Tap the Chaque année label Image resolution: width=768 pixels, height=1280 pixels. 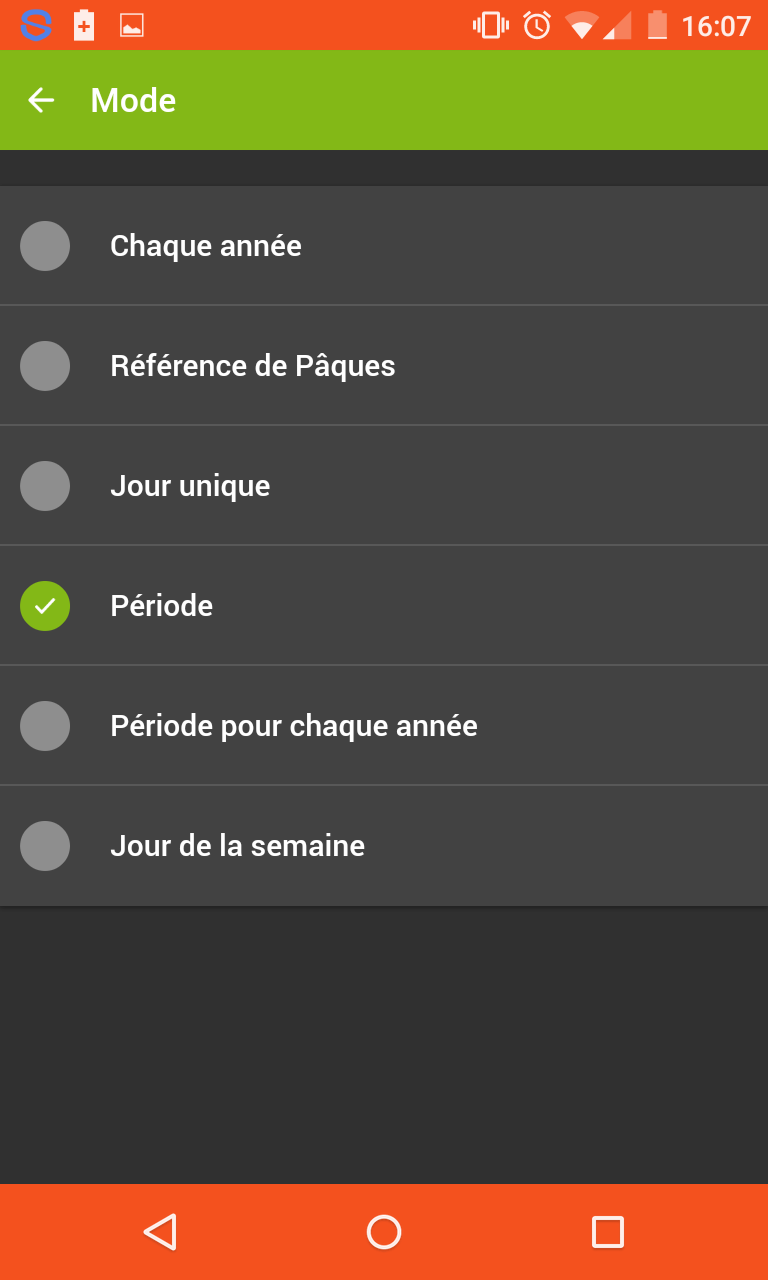click(x=205, y=246)
